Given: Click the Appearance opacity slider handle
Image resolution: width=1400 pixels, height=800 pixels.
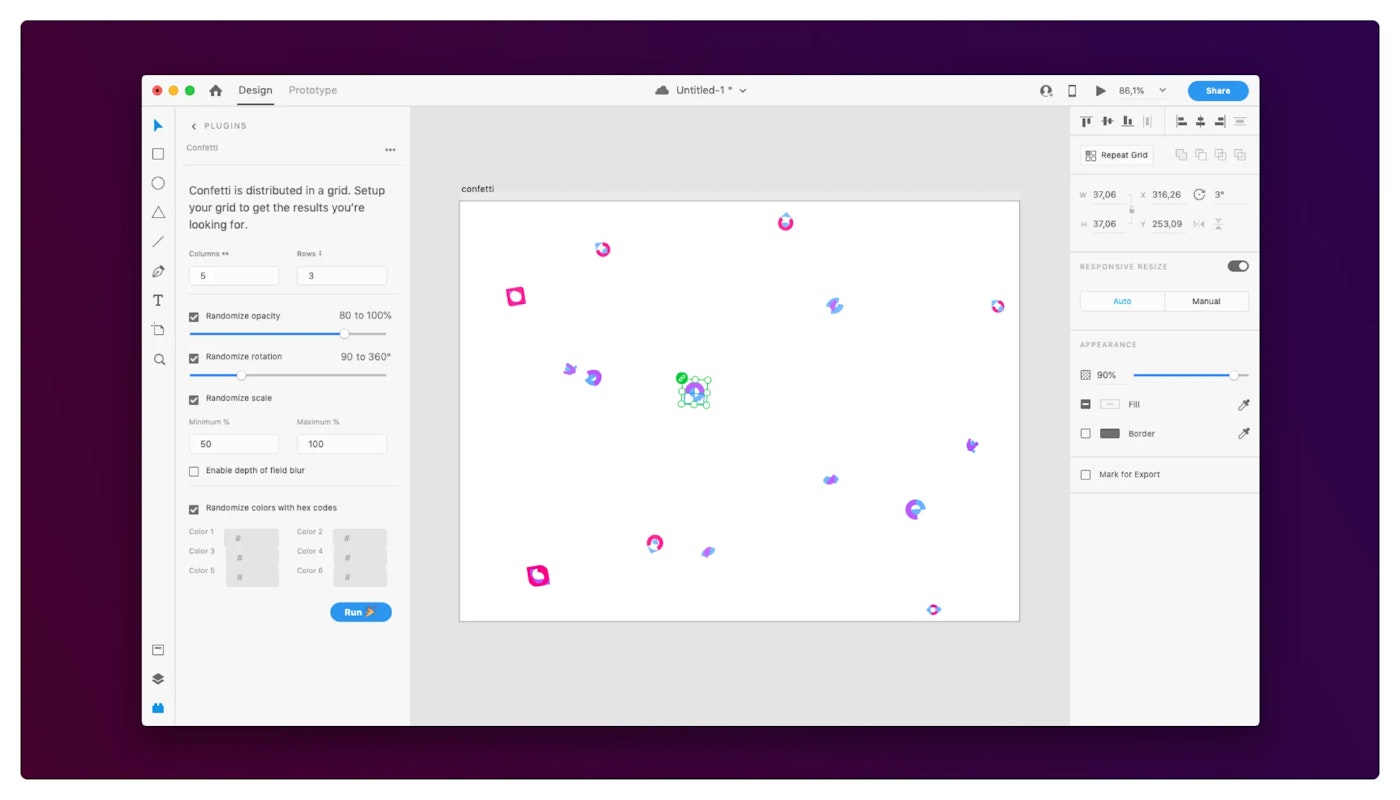Looking at the screenshot, I should [1233, 375].
